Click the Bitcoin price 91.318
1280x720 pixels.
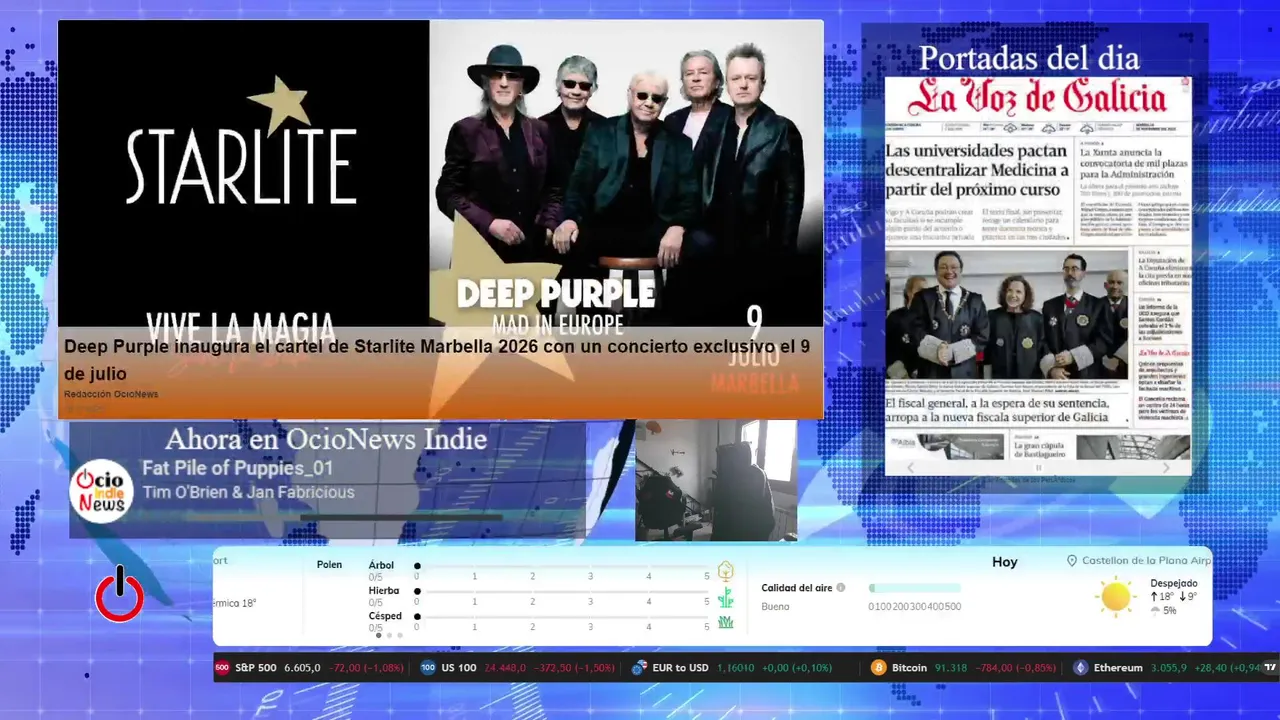[x=950, y=668]
